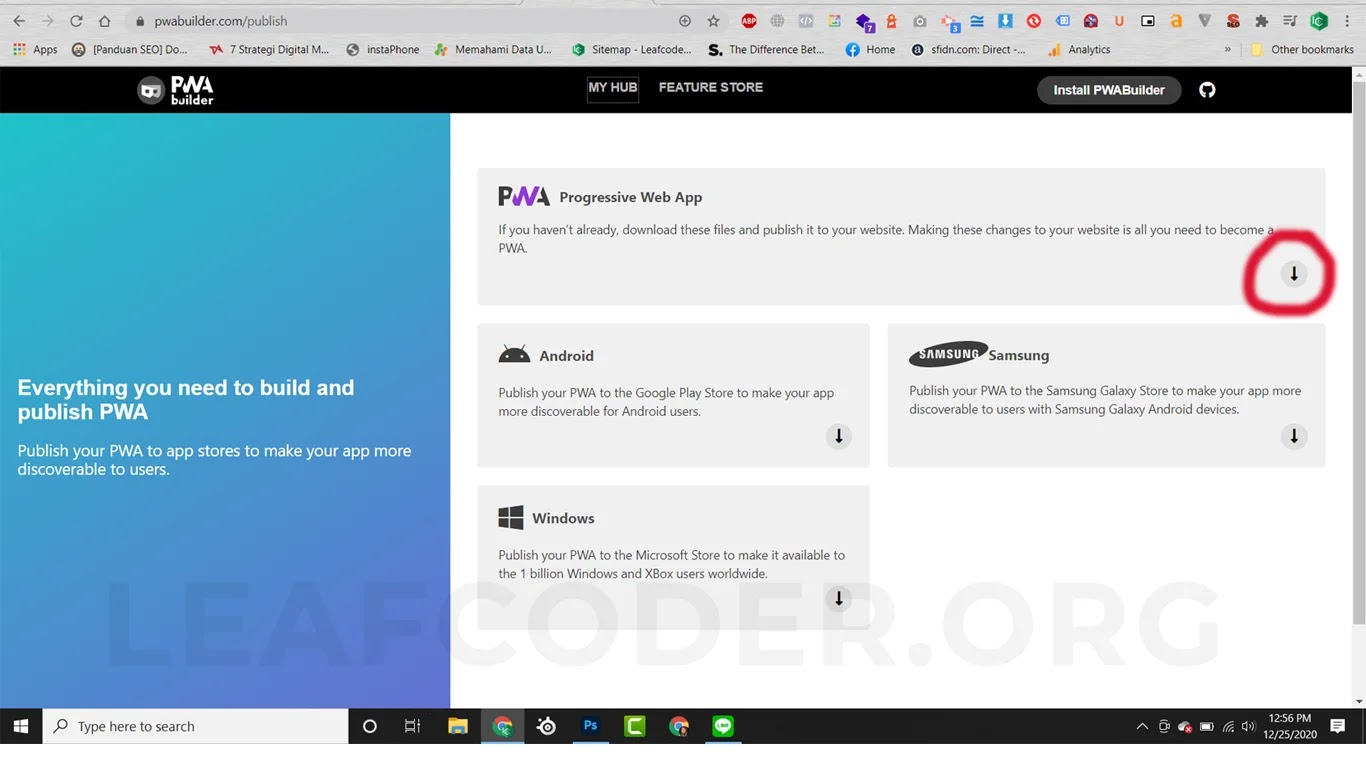The width and height of the screenshot is (1366, 768).
Task: Open the taskbar clock showing 12:56 PM
Action: coord(1290,726)
